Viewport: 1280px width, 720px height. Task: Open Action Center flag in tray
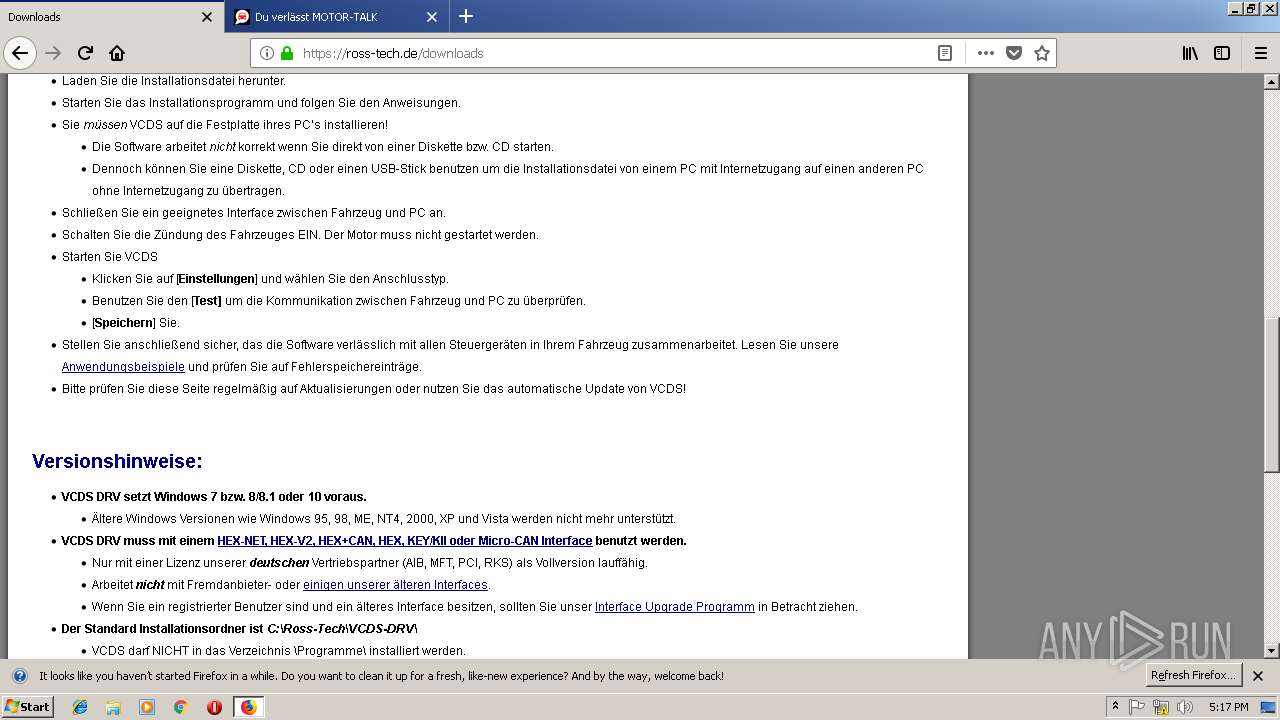pyautogui.click(x=1137, y=707)
